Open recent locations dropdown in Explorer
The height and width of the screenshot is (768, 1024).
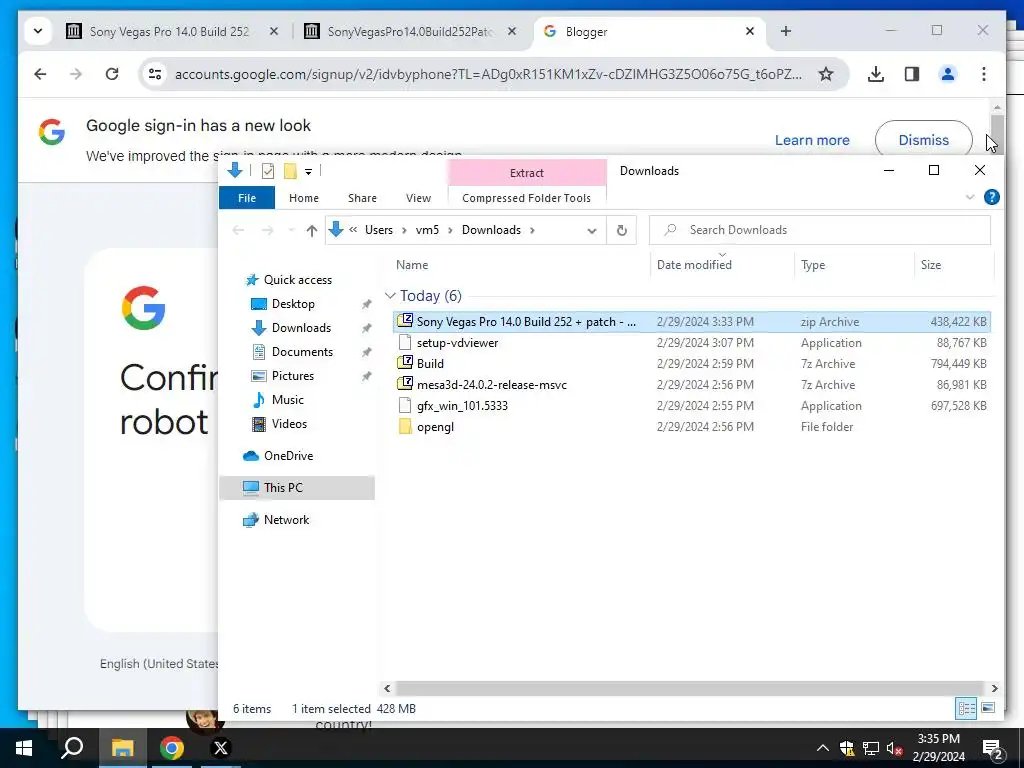291,230
